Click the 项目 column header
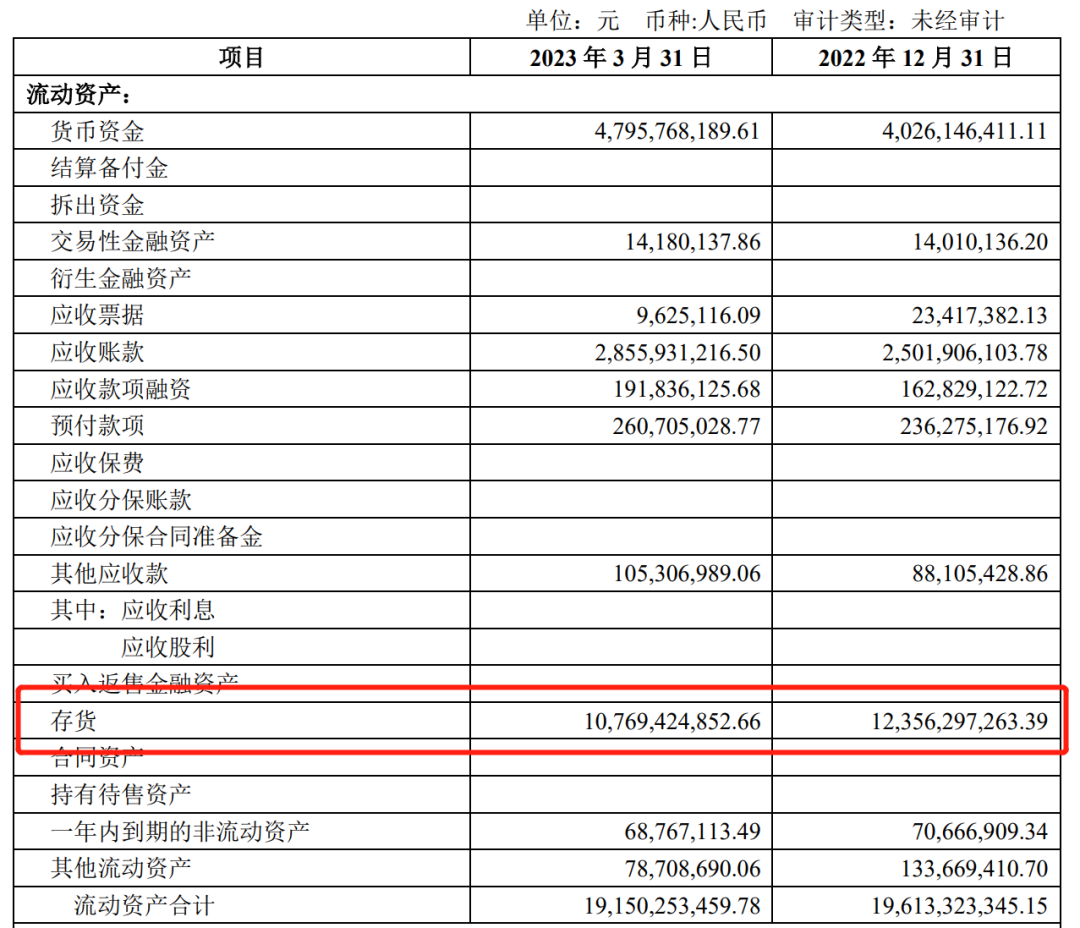Image resolution: width=1080 pixels, height=928 pixels. [241, 58]
